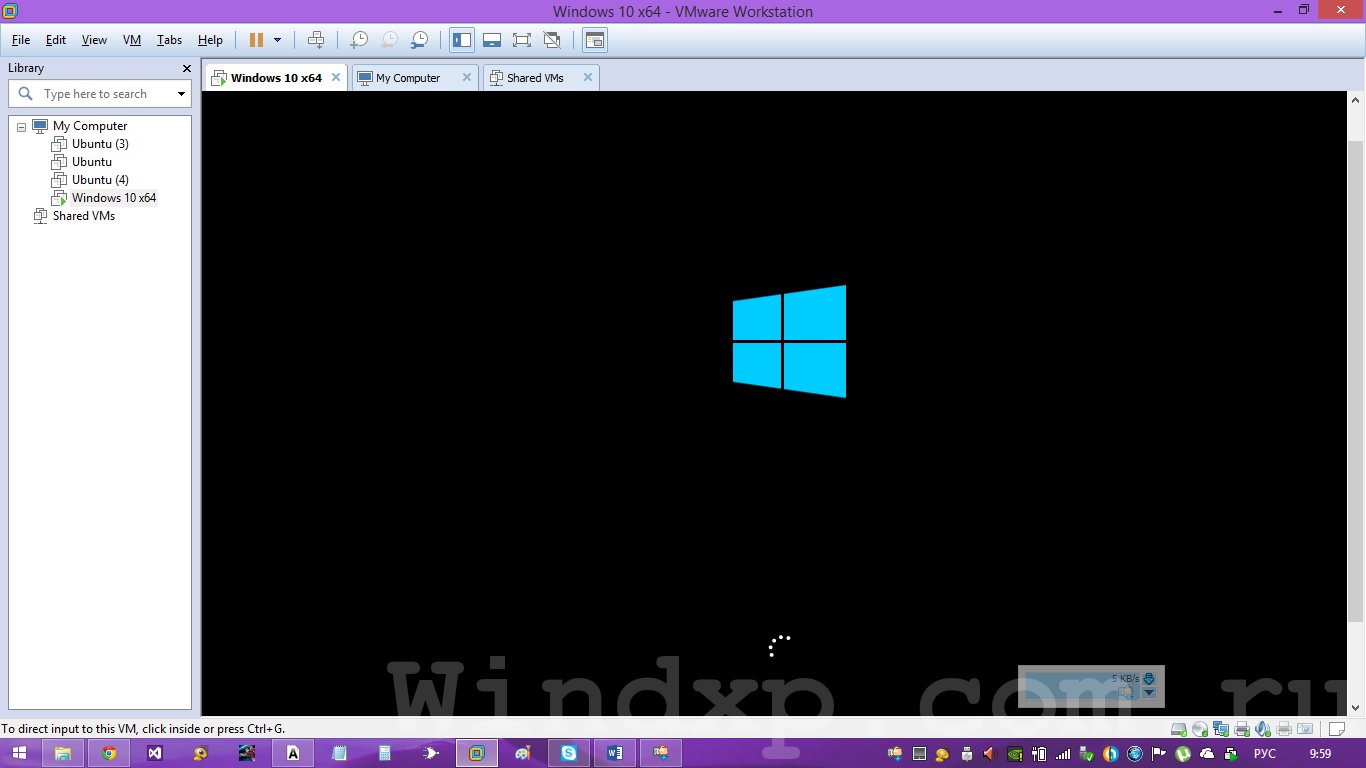The height and width of the screenshot is (768, 1366).
Task: Open the message log icon
Action: click(x=1336, y=729)
